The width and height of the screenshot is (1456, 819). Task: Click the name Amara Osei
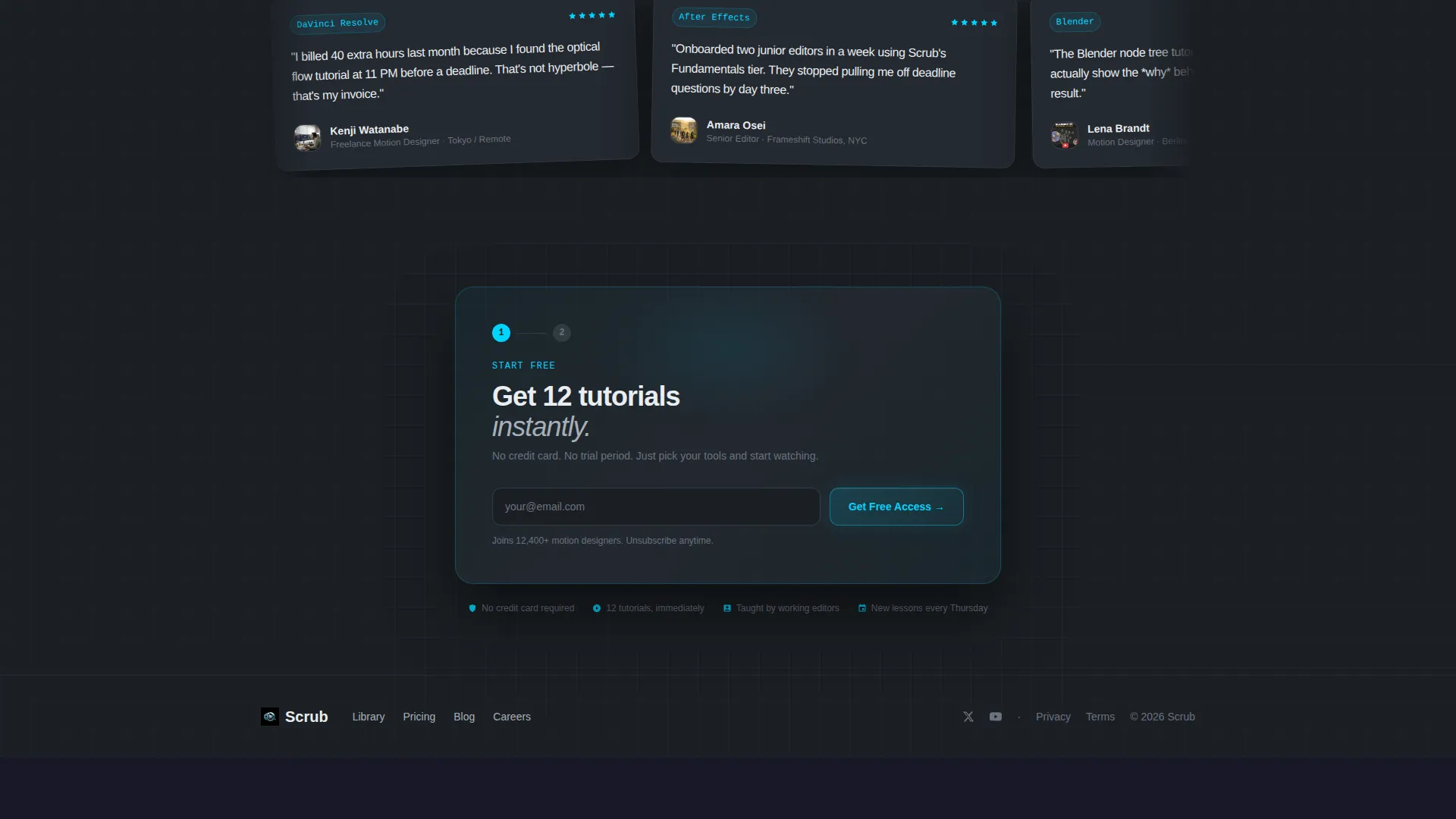pyautogui.click(x=736, y=125)
